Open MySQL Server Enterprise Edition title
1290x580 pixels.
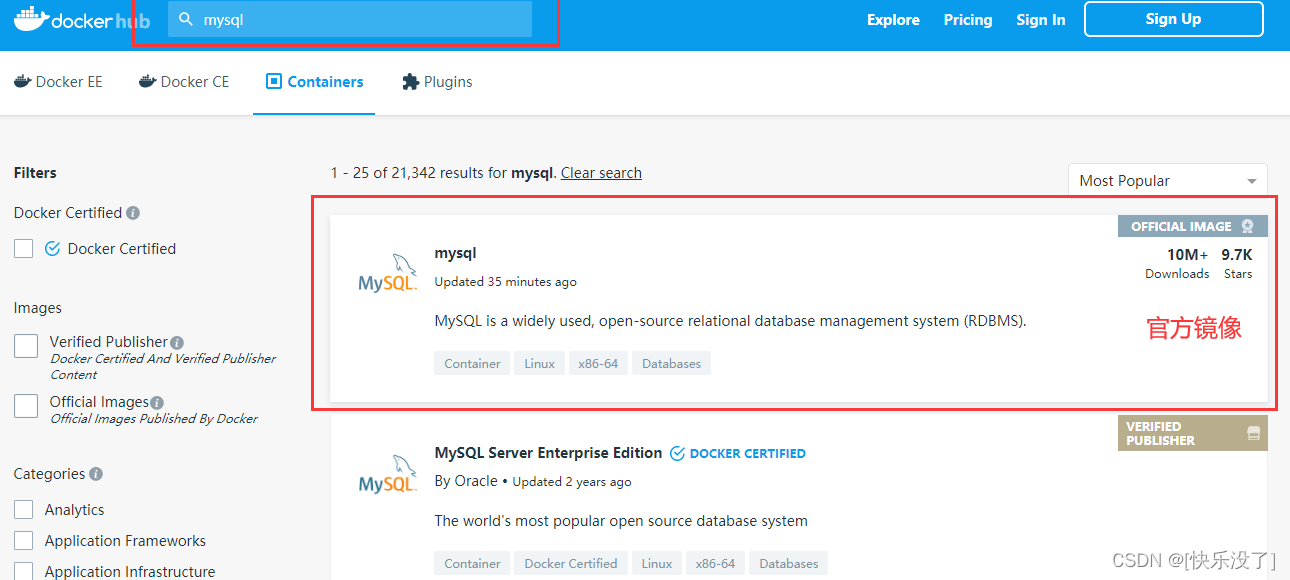[548, 453]
